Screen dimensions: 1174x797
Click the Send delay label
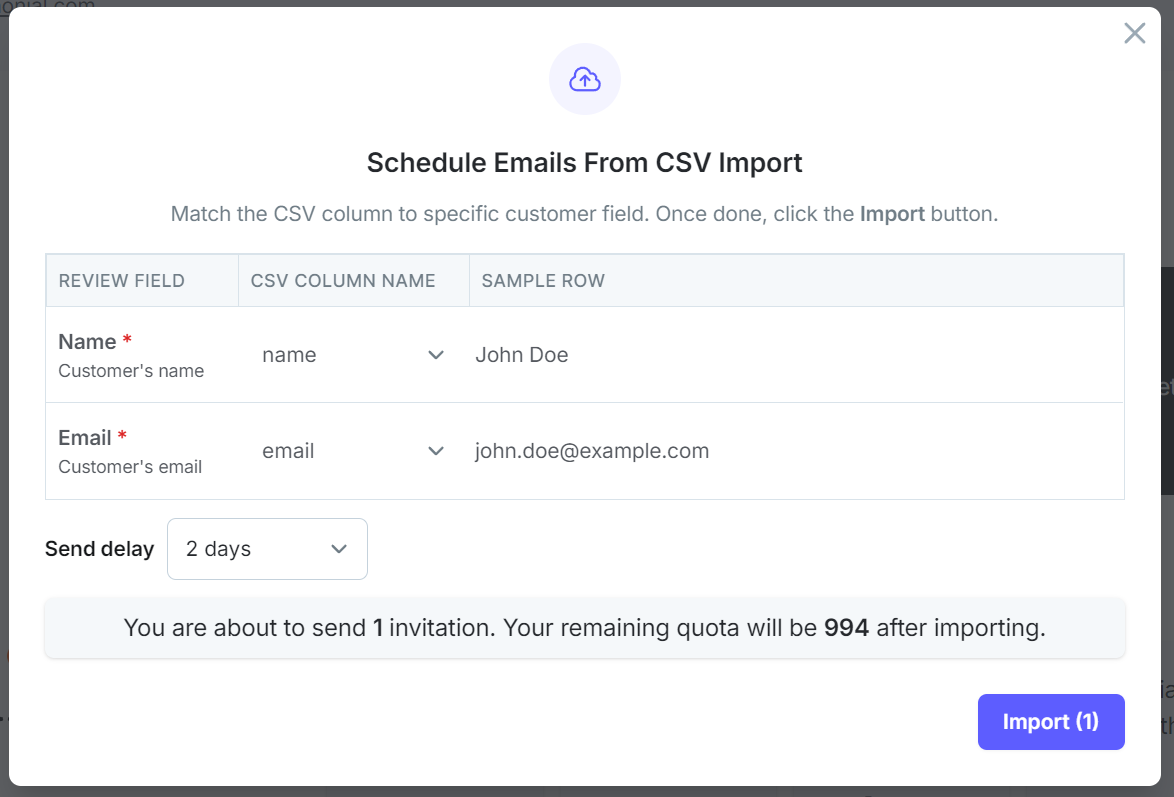click(x=100, y=549)
